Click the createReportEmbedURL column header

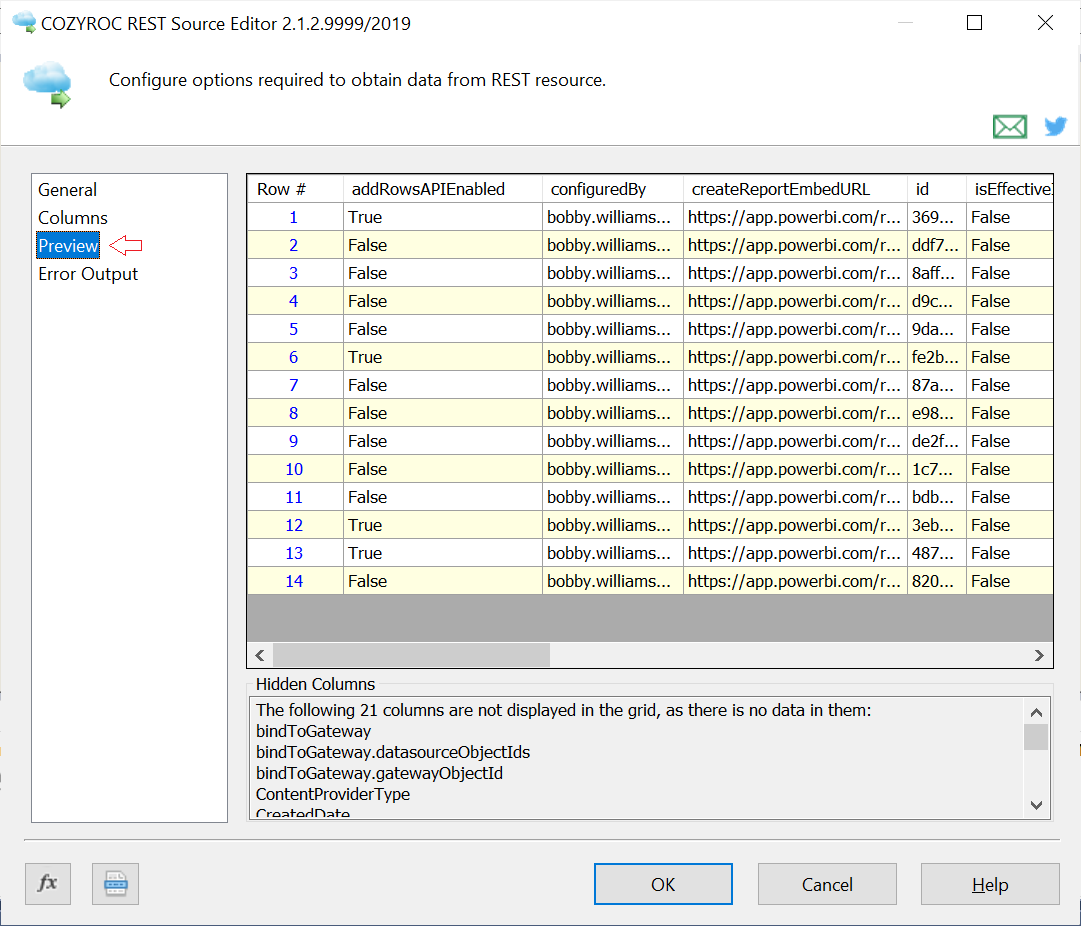795,189
